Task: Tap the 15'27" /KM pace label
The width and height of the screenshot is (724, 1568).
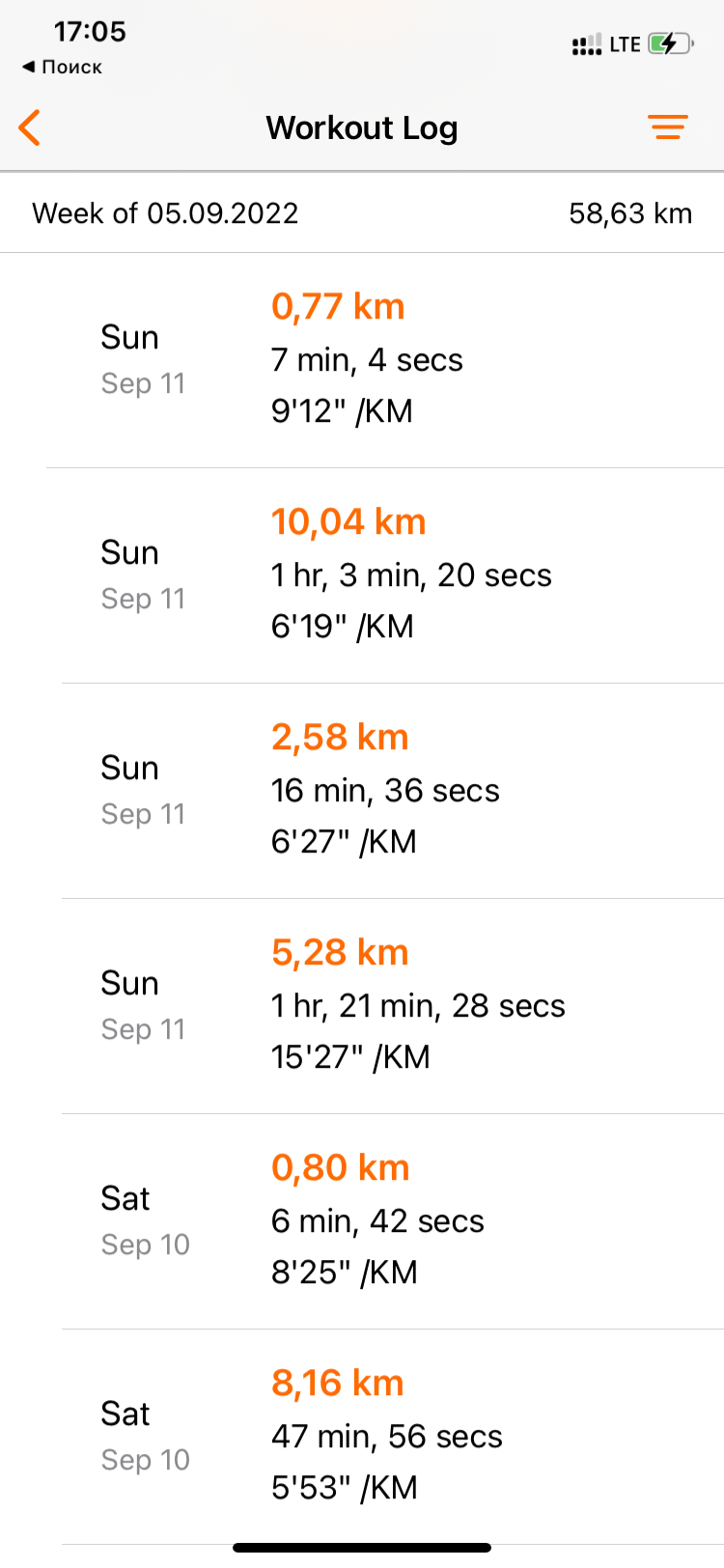Action: click(x=349, y=1057)
